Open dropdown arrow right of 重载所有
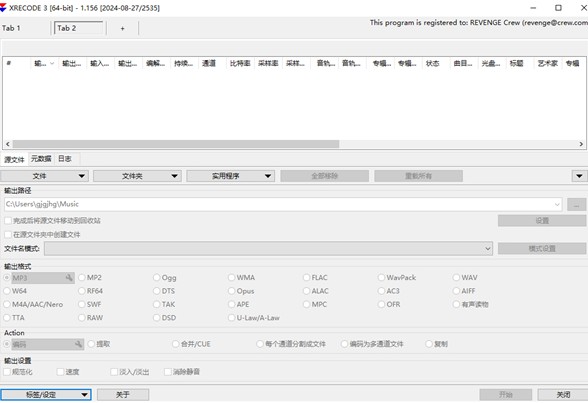The width and height of the screenshot is (588, 403). pyautogui.click(x=579, y=176)
